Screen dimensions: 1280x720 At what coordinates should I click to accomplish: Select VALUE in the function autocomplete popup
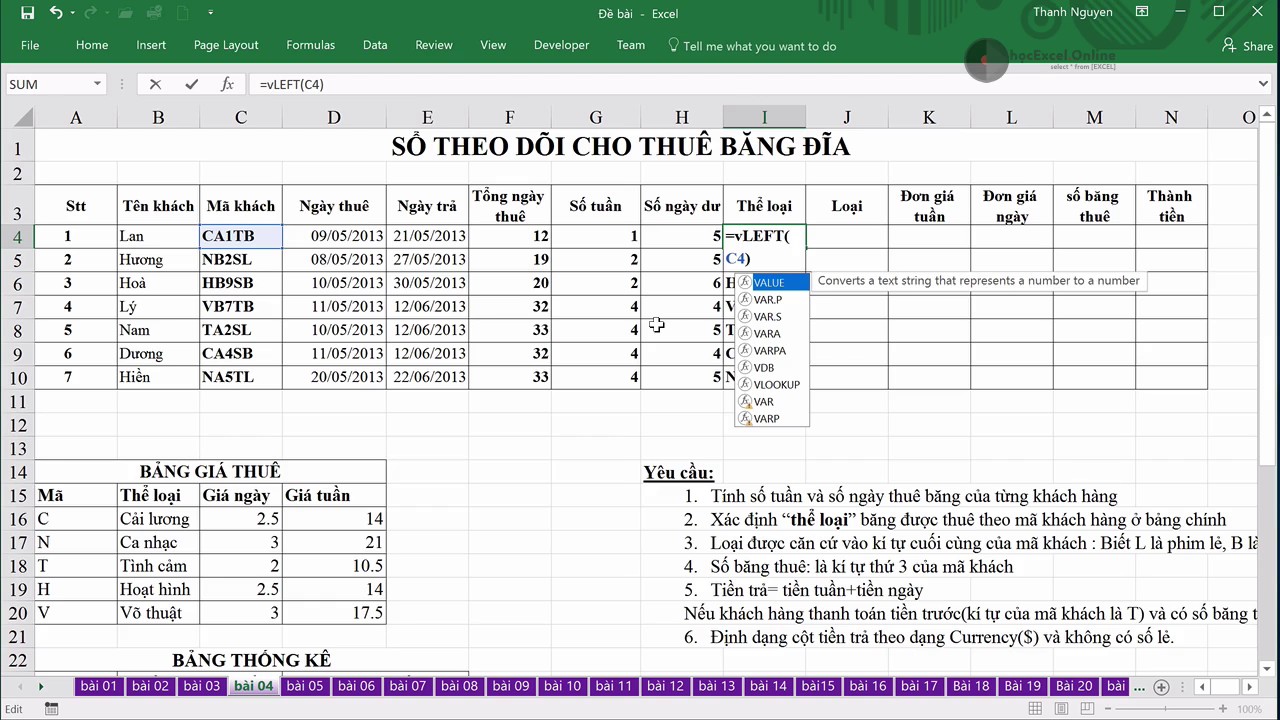769,282
